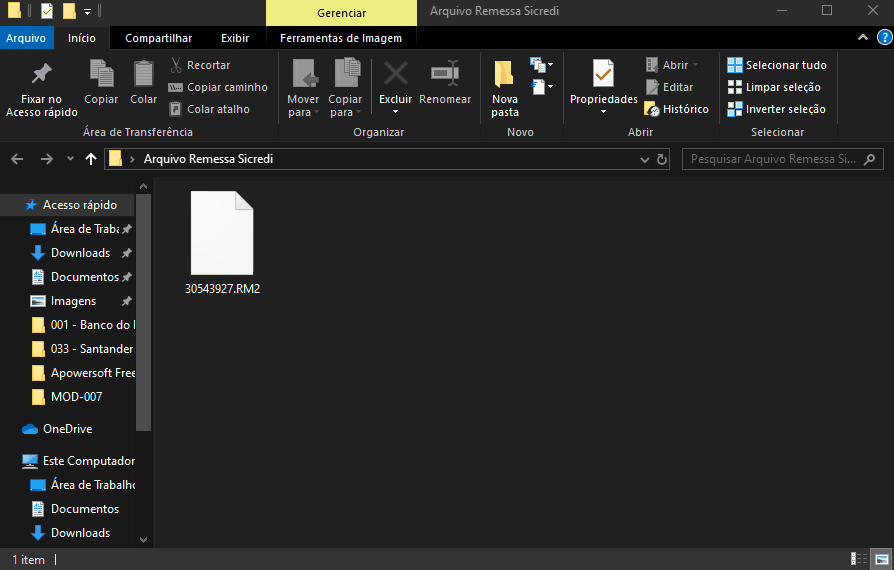The width and height of the screenshot is (894, 570).
Task: Open Quick Access Toolbar customize dropdown
Action: click(87, 11)
